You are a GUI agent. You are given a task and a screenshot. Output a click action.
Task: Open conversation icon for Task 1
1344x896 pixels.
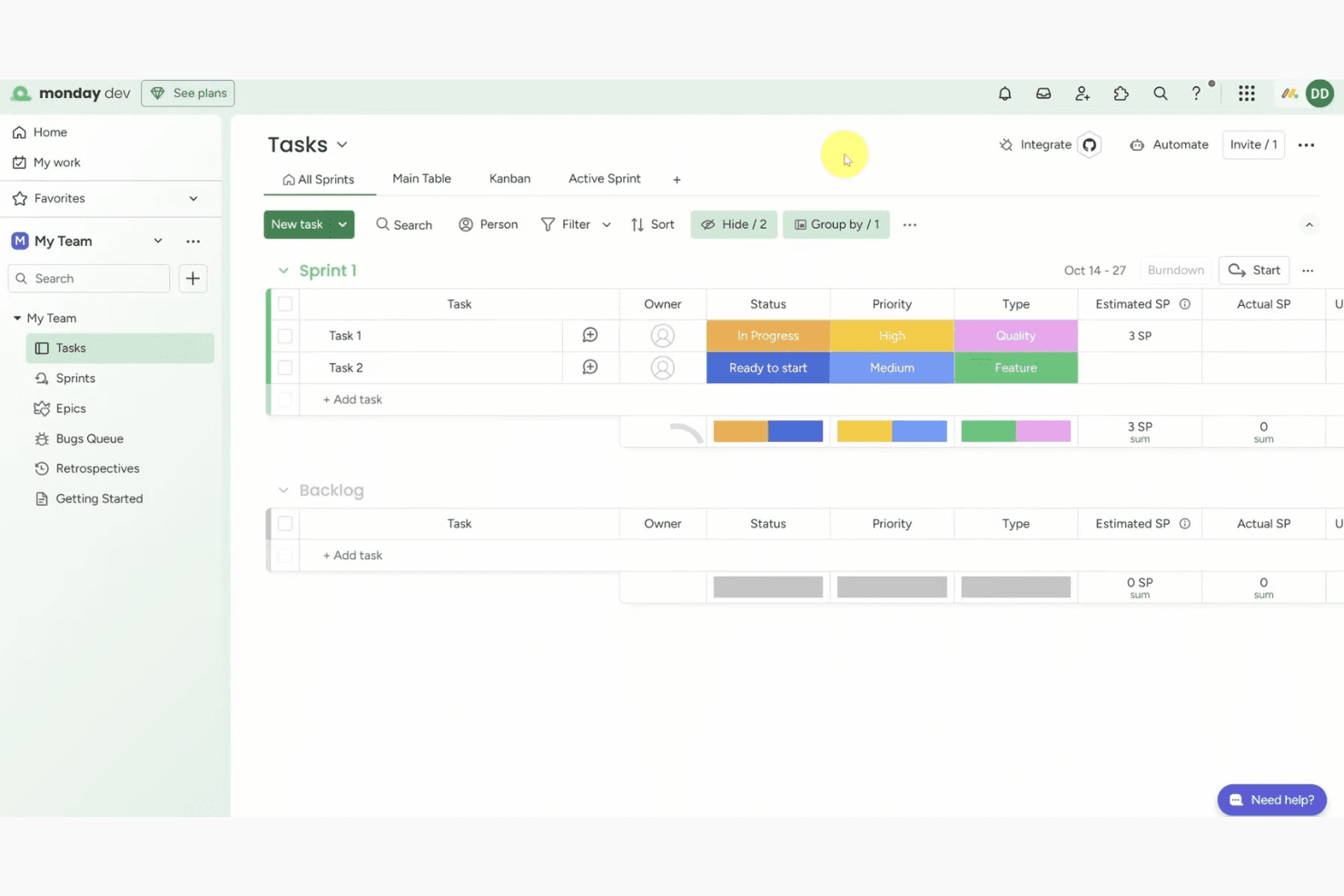[590, 336]
